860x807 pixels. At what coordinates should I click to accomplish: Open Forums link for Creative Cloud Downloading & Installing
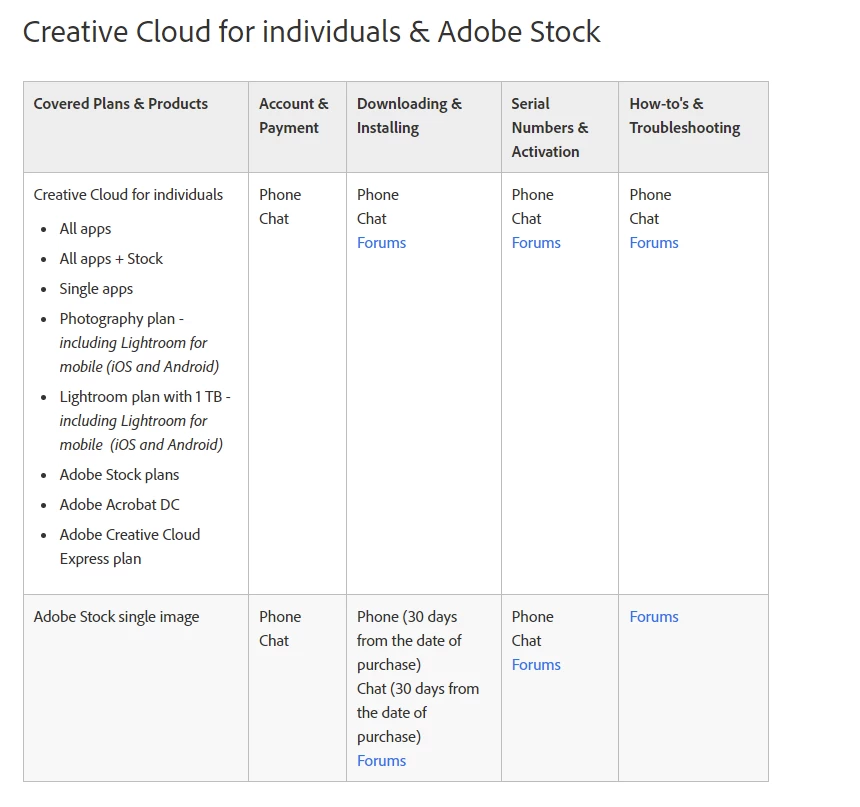(381, 243)
